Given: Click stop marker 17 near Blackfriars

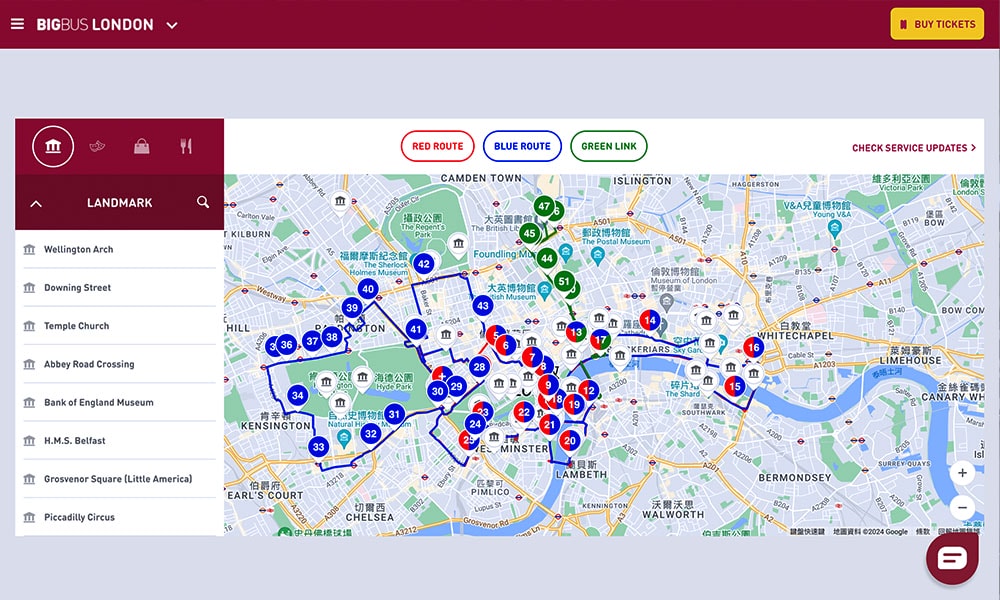Looking at the screenshot, I should [600, 340].
